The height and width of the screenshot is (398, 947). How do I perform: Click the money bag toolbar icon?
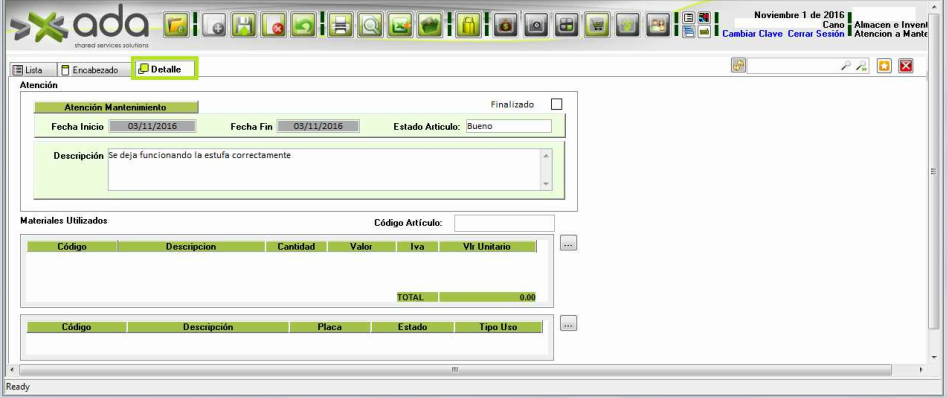click(505, 25)
